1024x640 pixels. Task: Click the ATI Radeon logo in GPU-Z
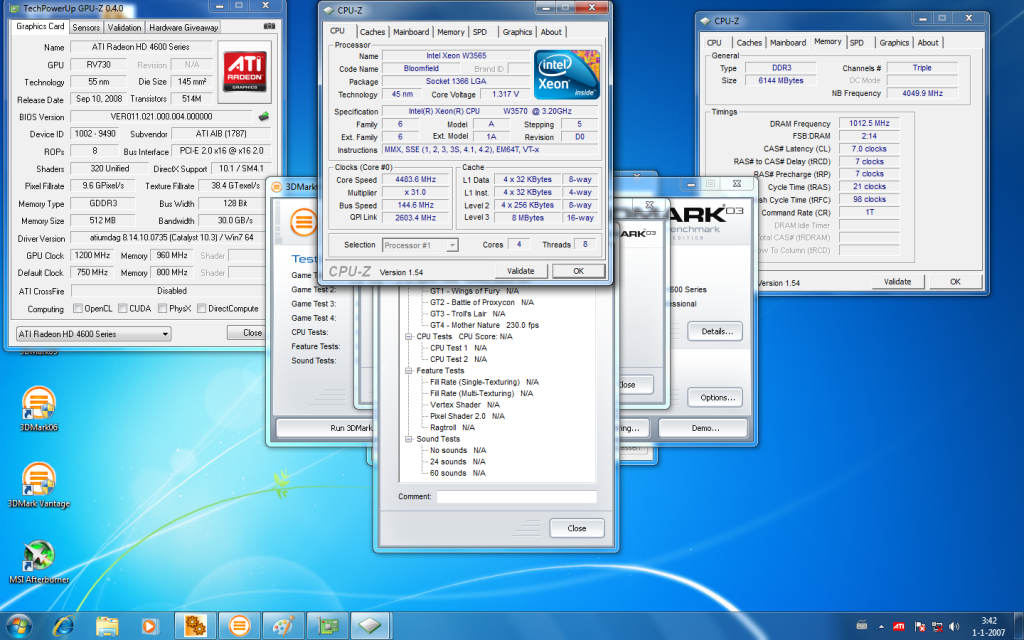(245, 72)
